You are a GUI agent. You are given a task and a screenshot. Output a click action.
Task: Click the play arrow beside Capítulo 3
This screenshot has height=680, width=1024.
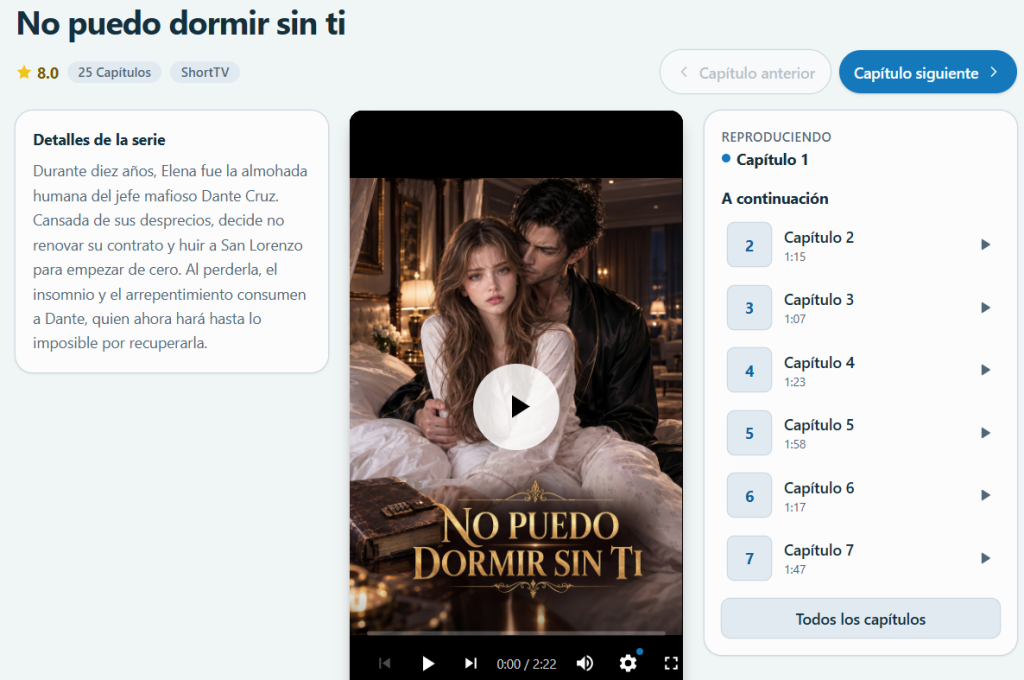[x=985, y=308]
